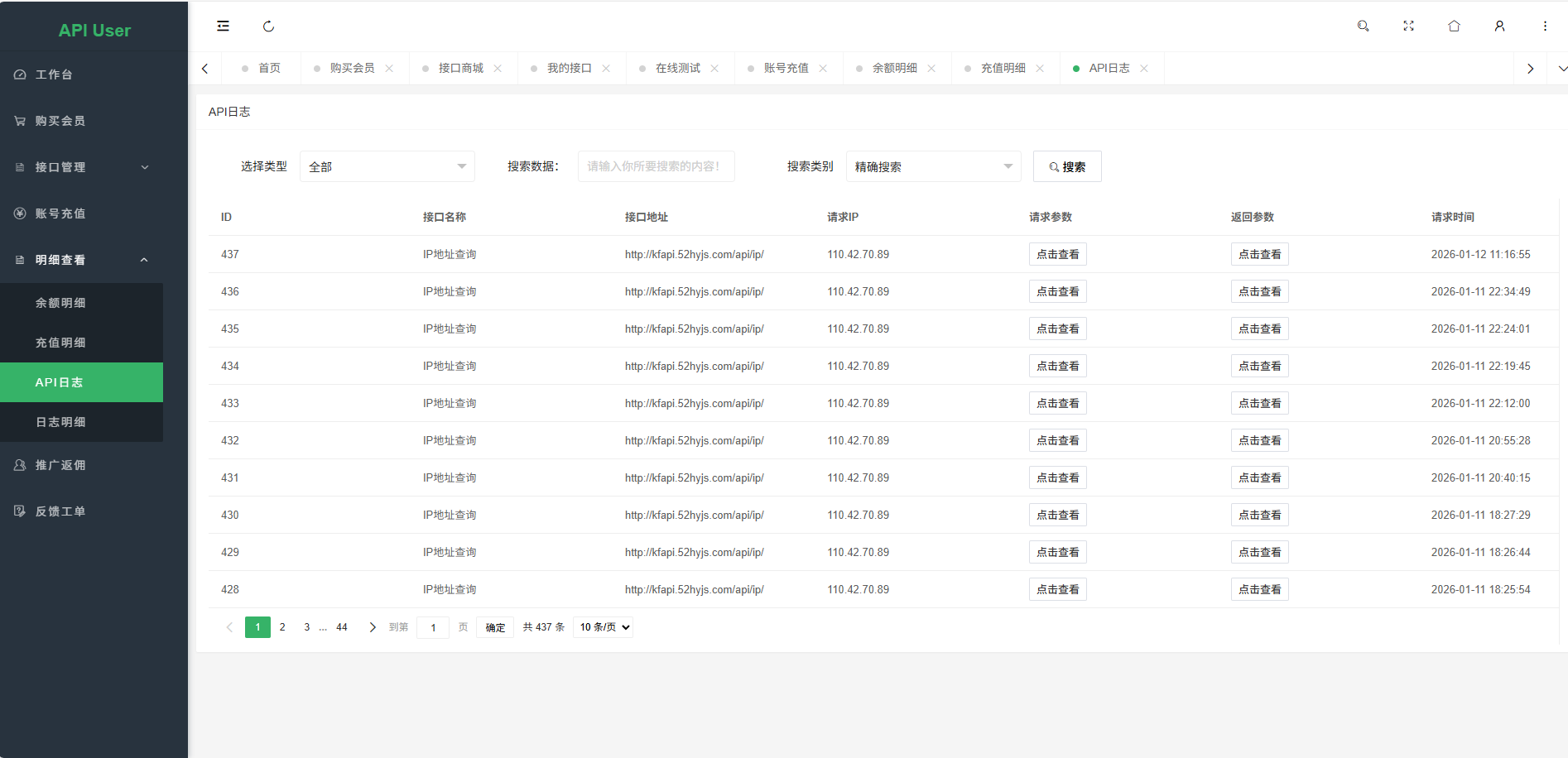
Task: Click the 搜索 search button
Action: (1066, 166)
